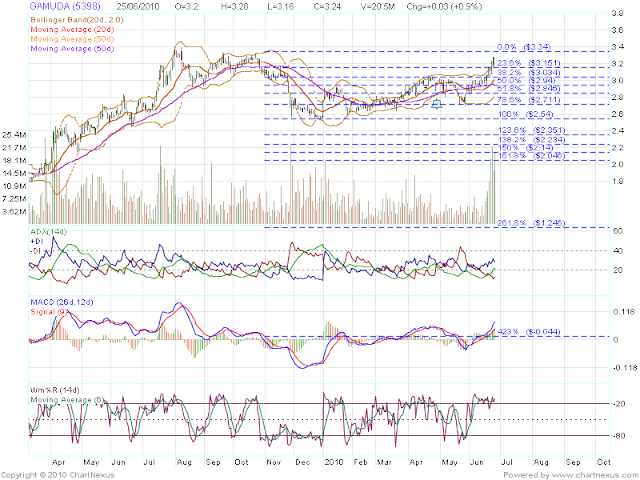Screen dimensions: 640x480
Task: Click the Nov month label on time axis
Action: pos(273,462)
